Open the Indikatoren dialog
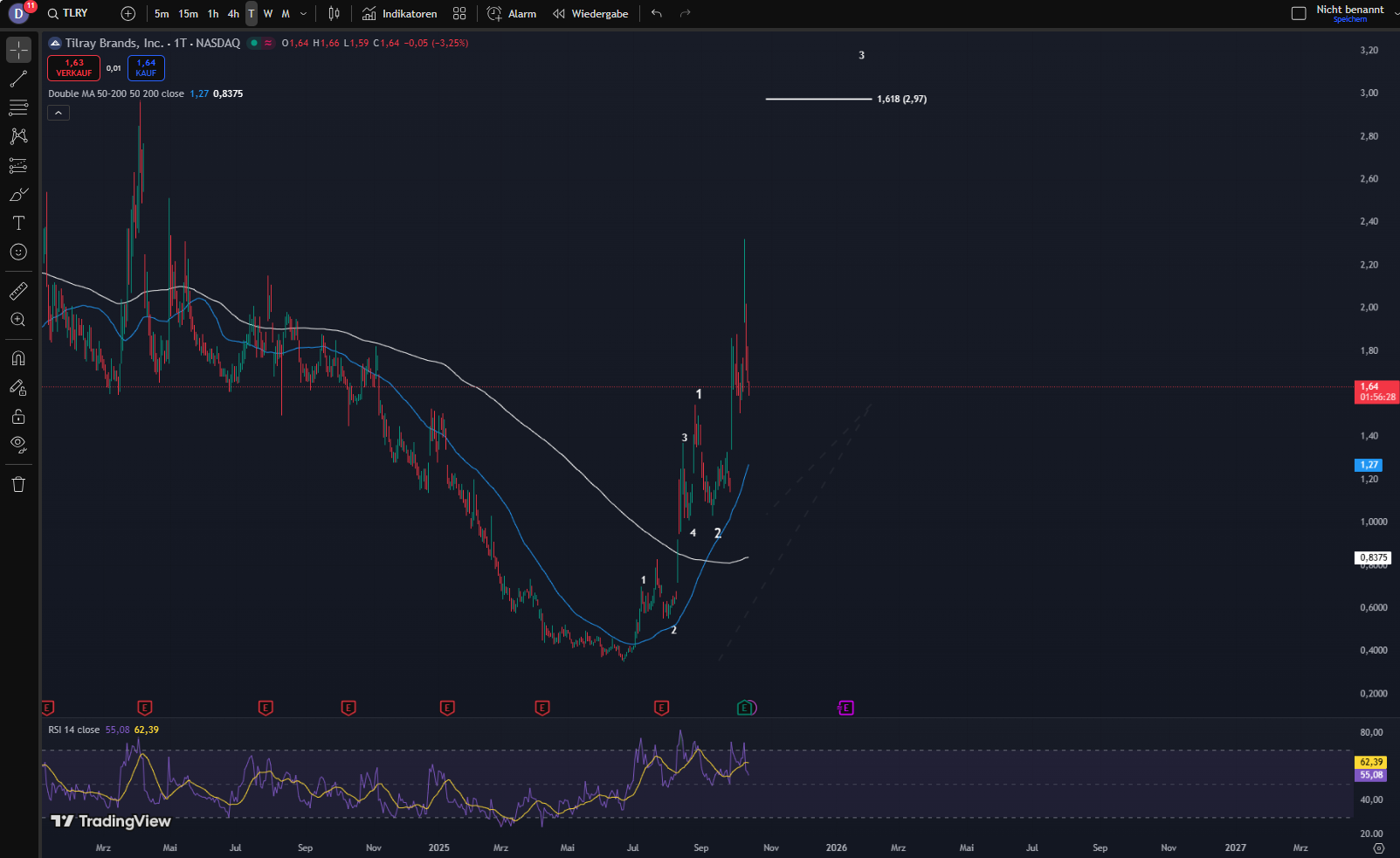The height and width of the screenshot is (858, 1400). [400, 13]
